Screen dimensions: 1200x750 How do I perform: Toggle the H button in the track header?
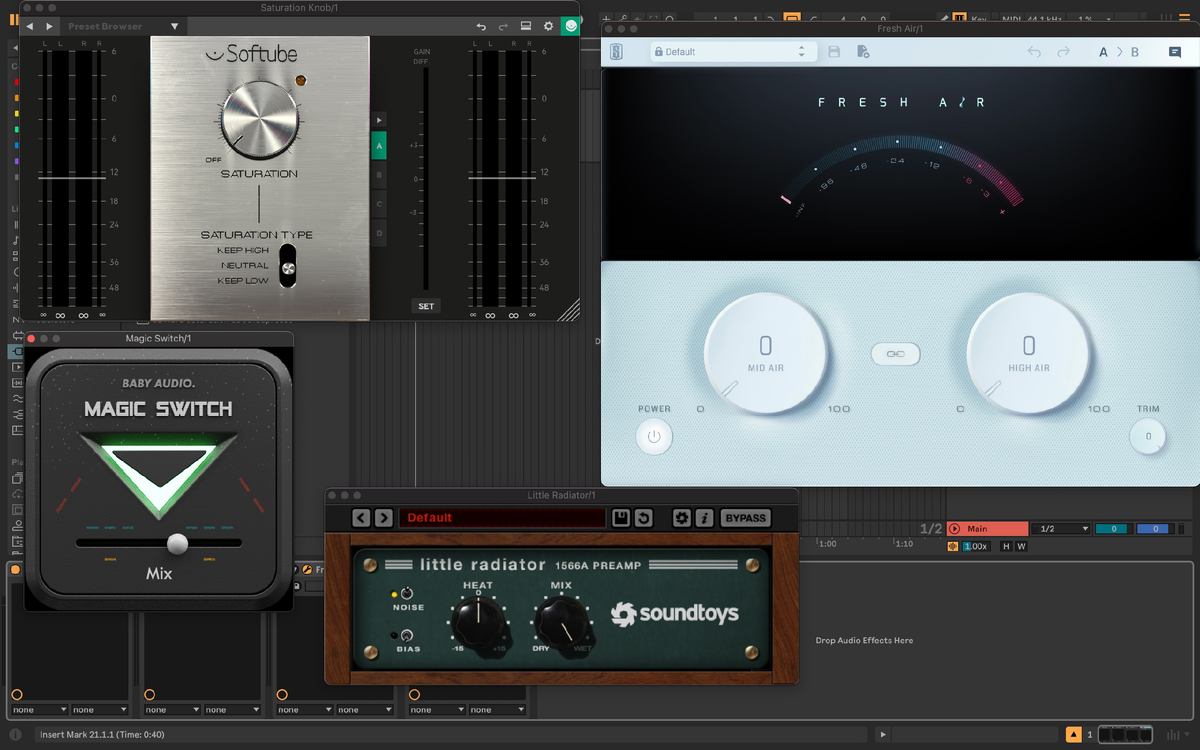(1006, 546)
